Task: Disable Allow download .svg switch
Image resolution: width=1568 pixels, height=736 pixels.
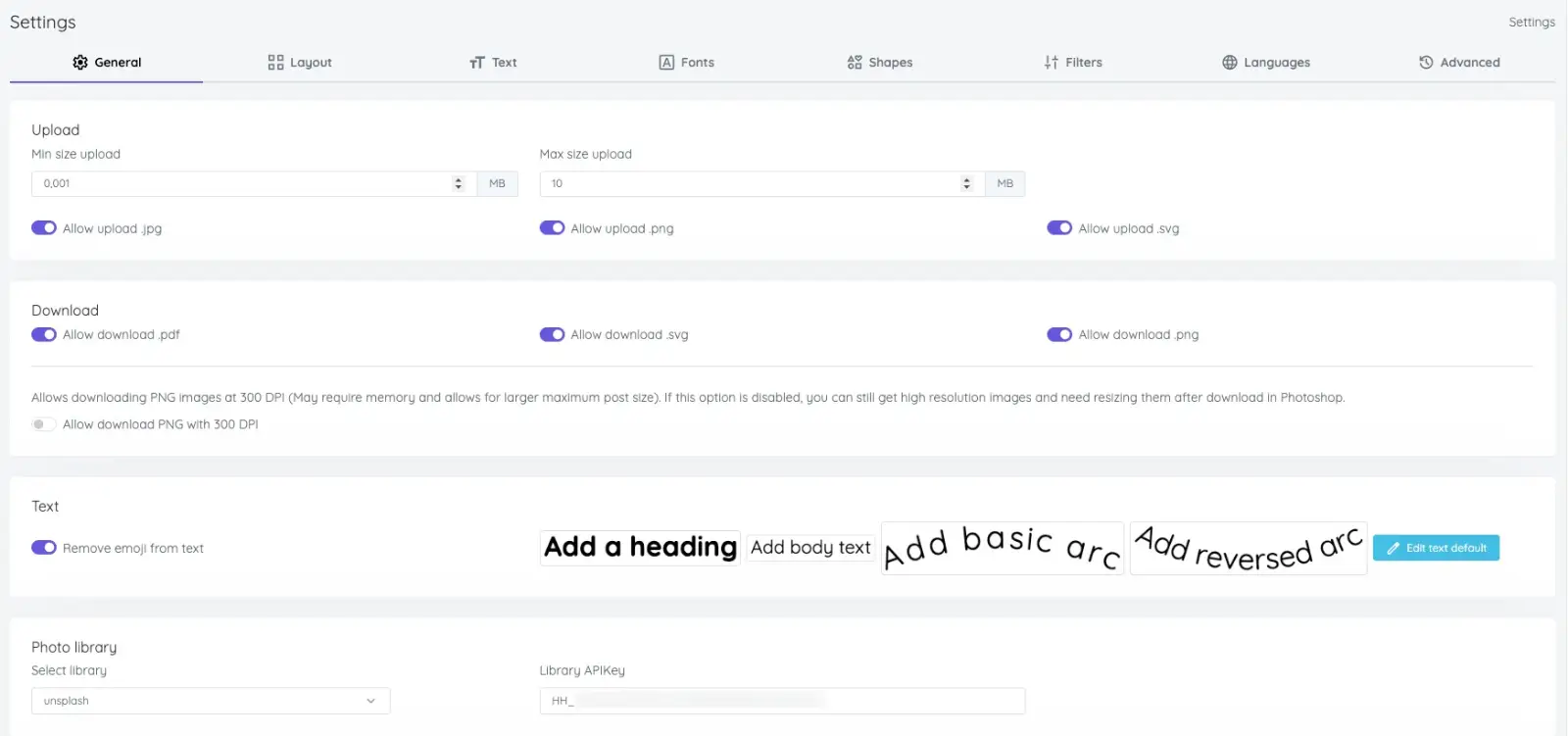Action: [552, 335]
